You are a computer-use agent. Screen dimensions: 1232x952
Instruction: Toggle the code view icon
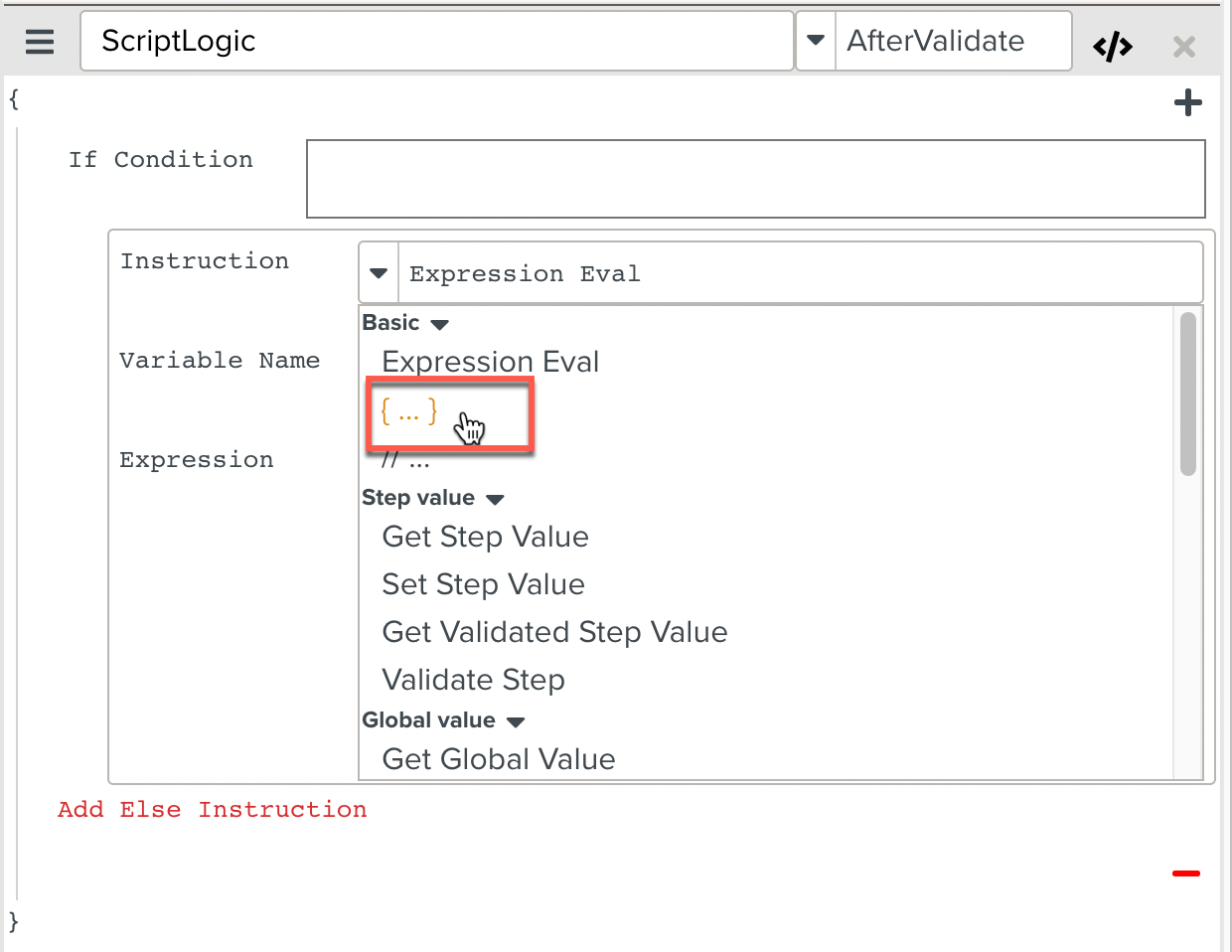click(x=1112, y=47)
